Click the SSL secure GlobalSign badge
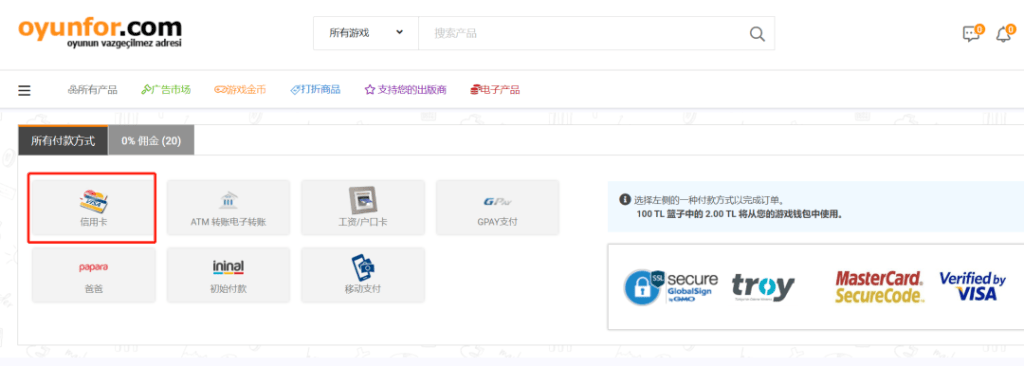The image size is (1024, 366). [x=671, y=287]
